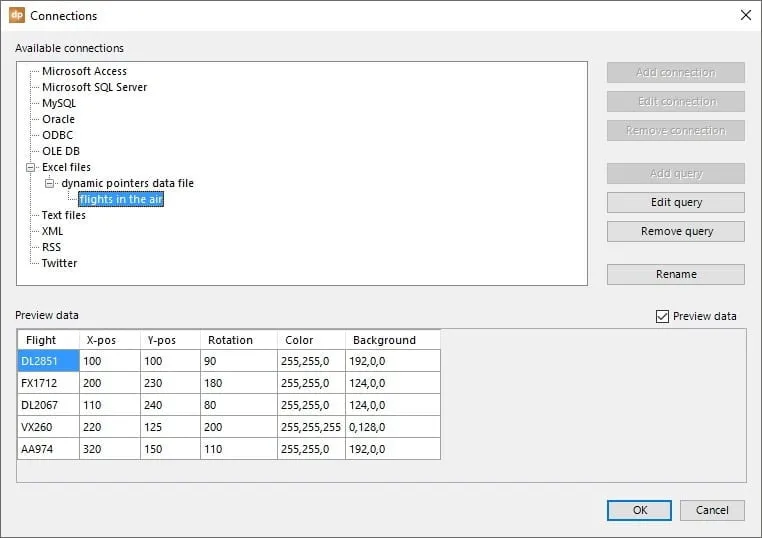The height and width of the screenshot is (538, 762).
Task: Select OLE DB connection type
Action: [x=61, y=152]
